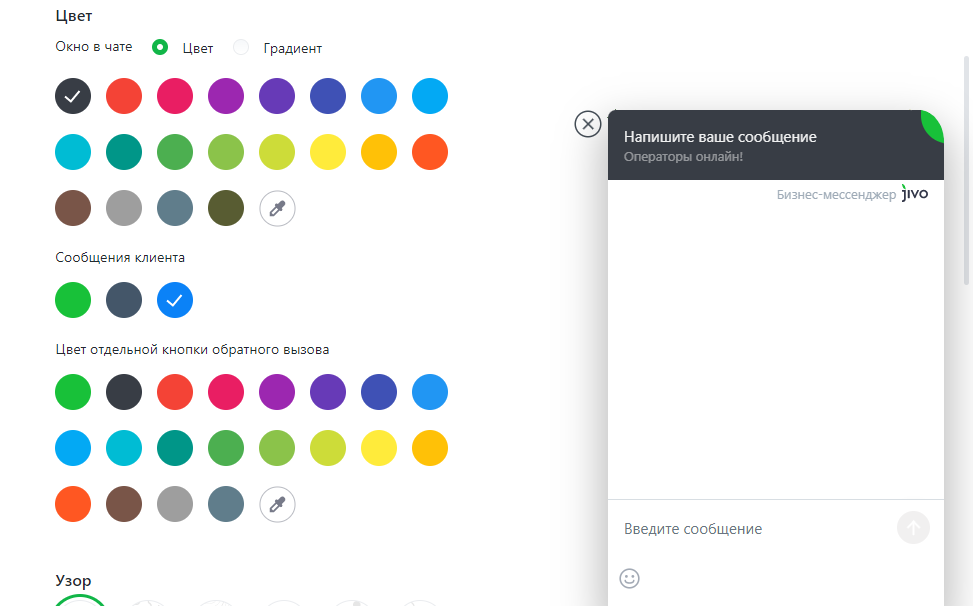Pick the lime swatch for callback button

click(x=328, y=448)
